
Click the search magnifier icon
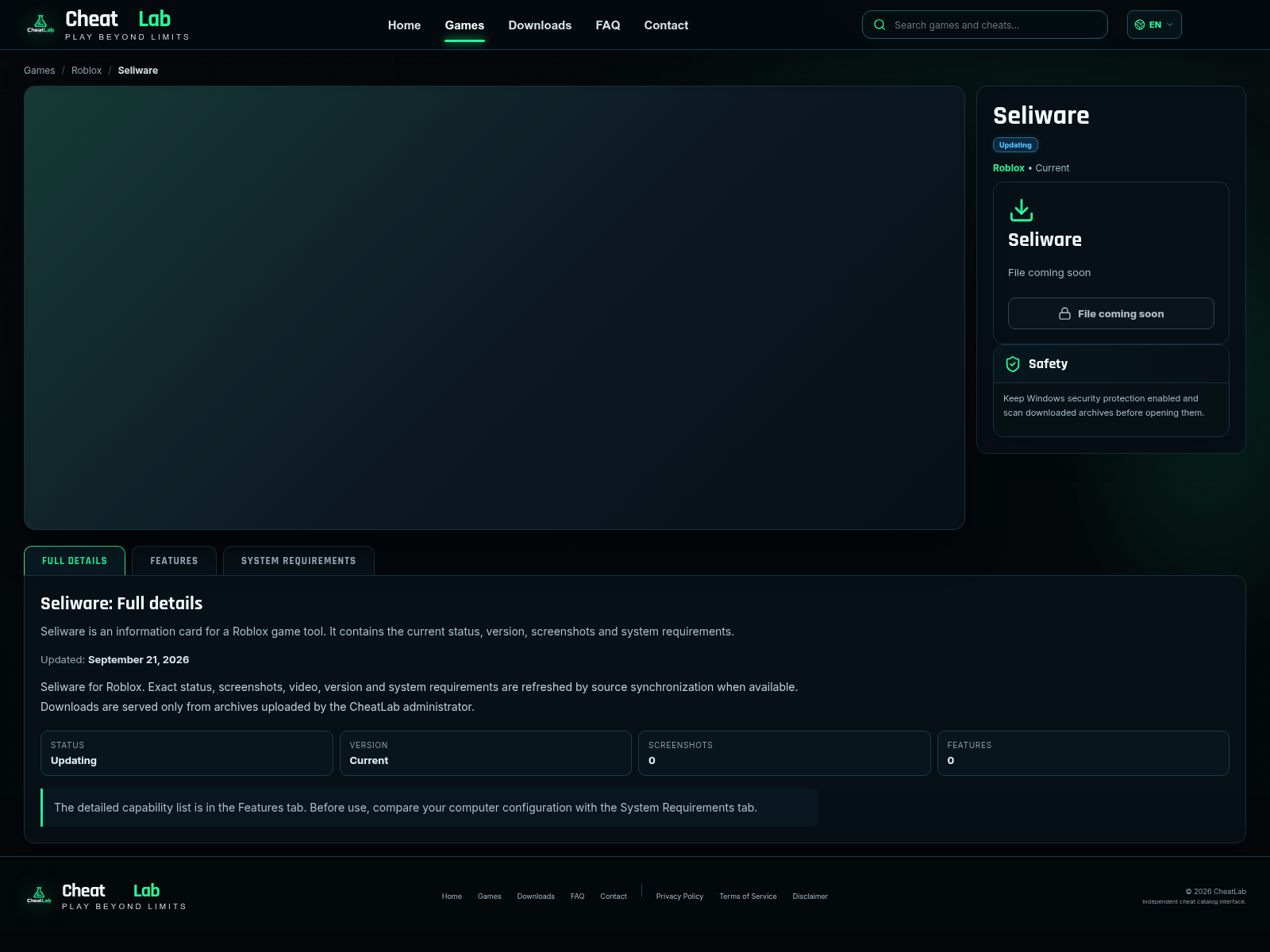[x=879, y=25]
